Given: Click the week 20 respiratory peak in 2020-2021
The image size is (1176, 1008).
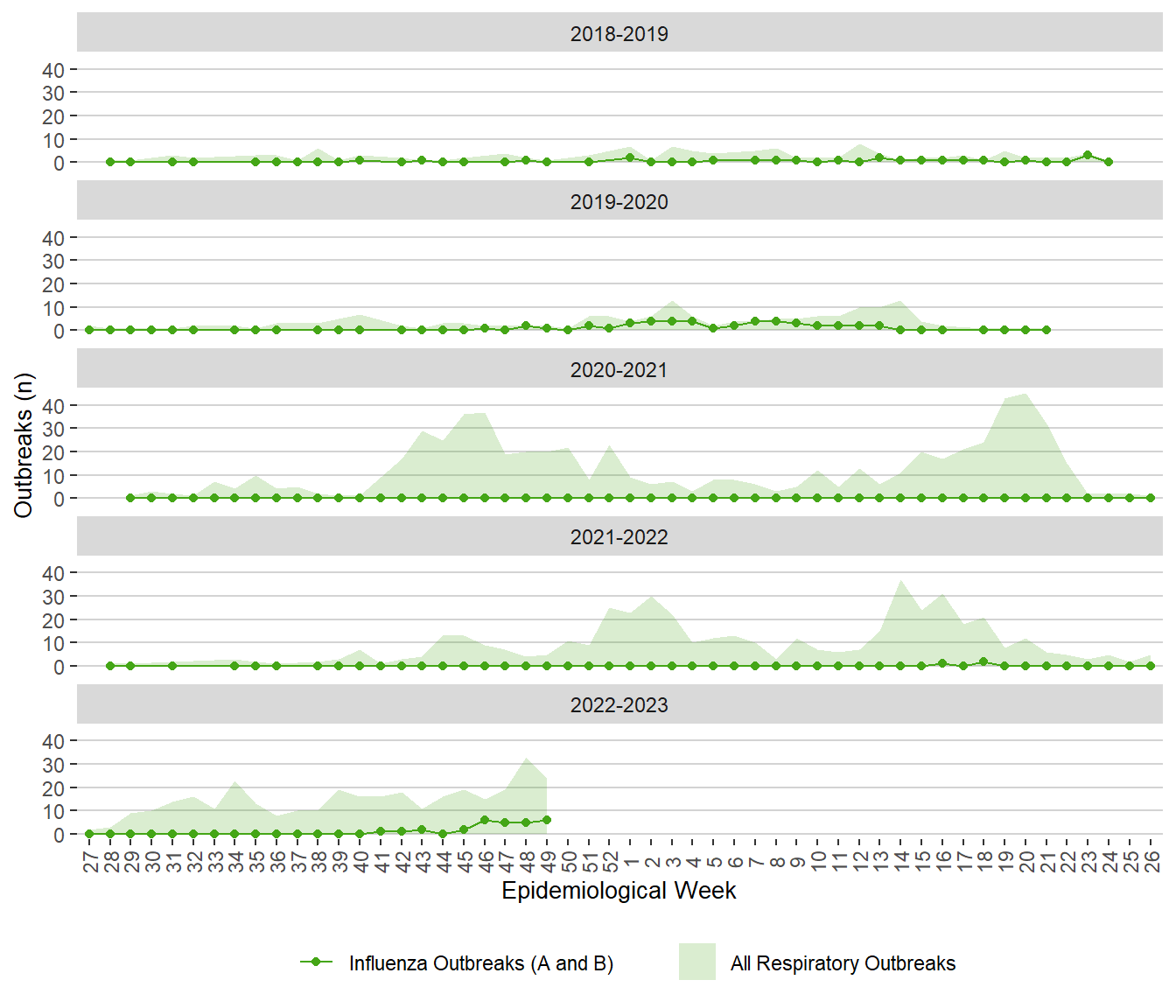Looking at the screenshot, I should point(1025,395).
